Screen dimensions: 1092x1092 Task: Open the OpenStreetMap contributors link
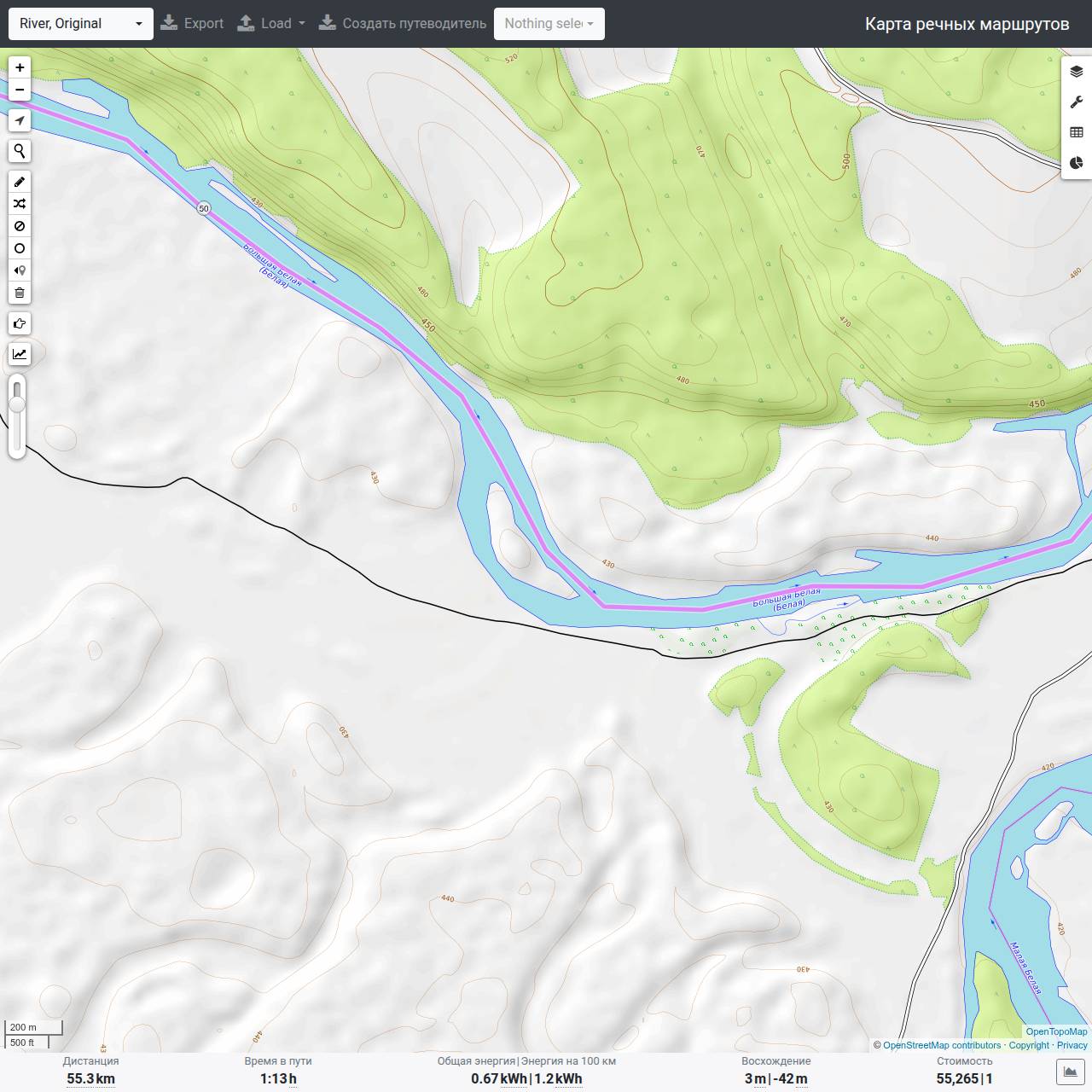point(942,1045)
